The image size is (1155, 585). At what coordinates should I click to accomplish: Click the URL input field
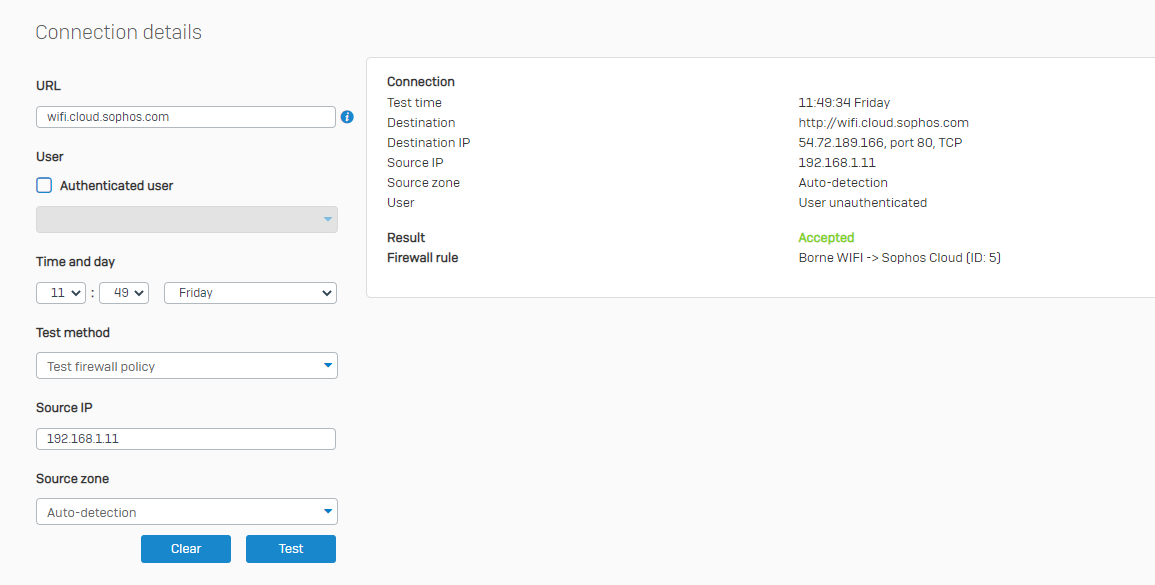point(186,116)
